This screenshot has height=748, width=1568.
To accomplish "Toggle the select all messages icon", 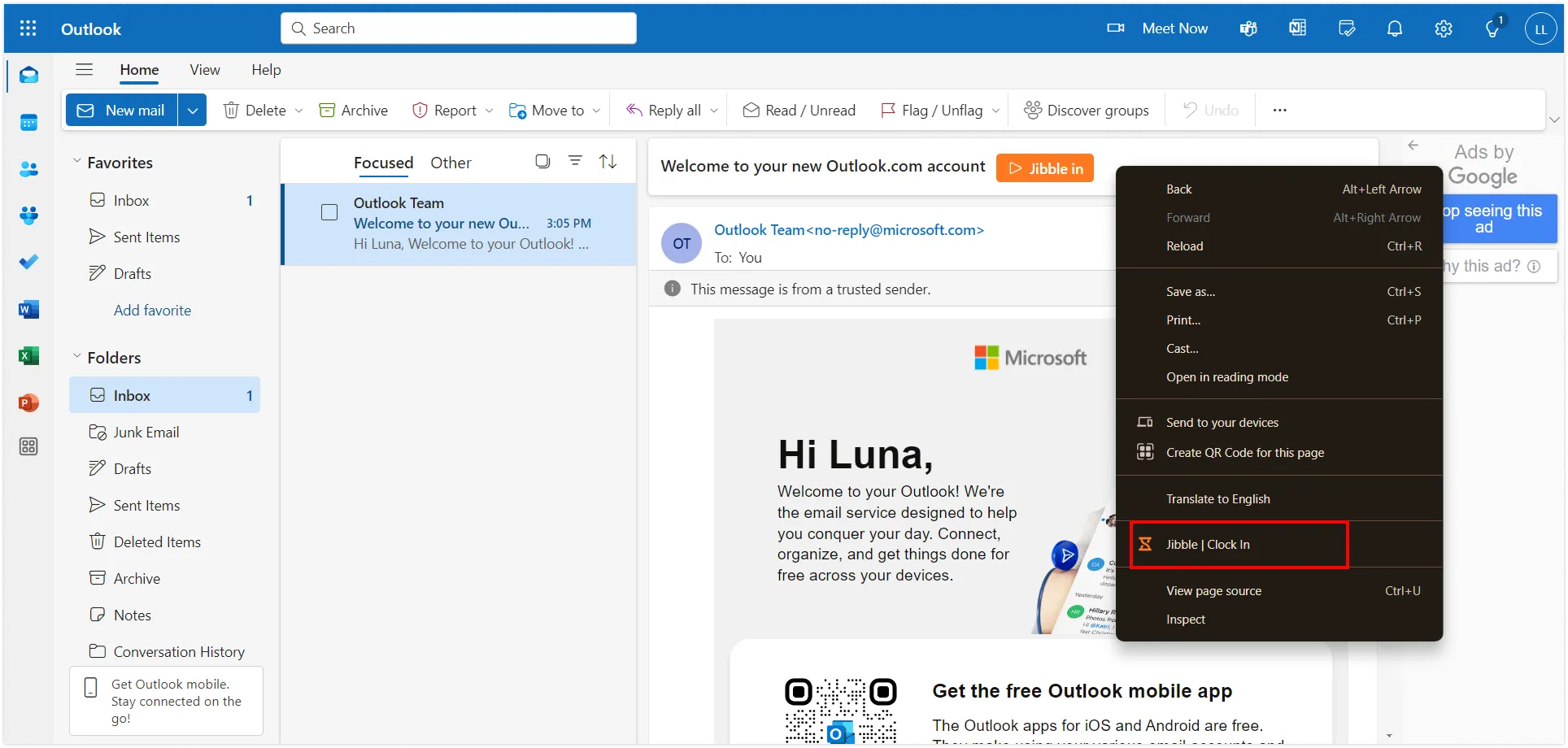I will tap(542, 161).
